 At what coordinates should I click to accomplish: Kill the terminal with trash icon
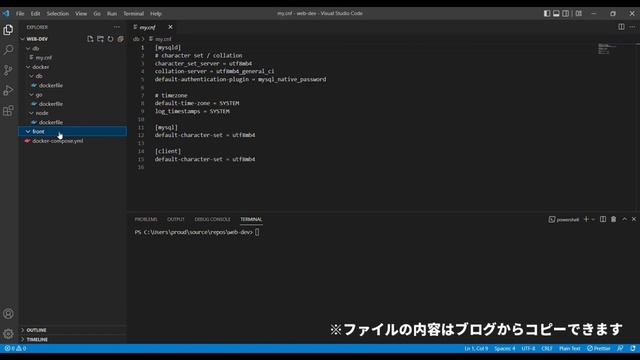point(613,219)
